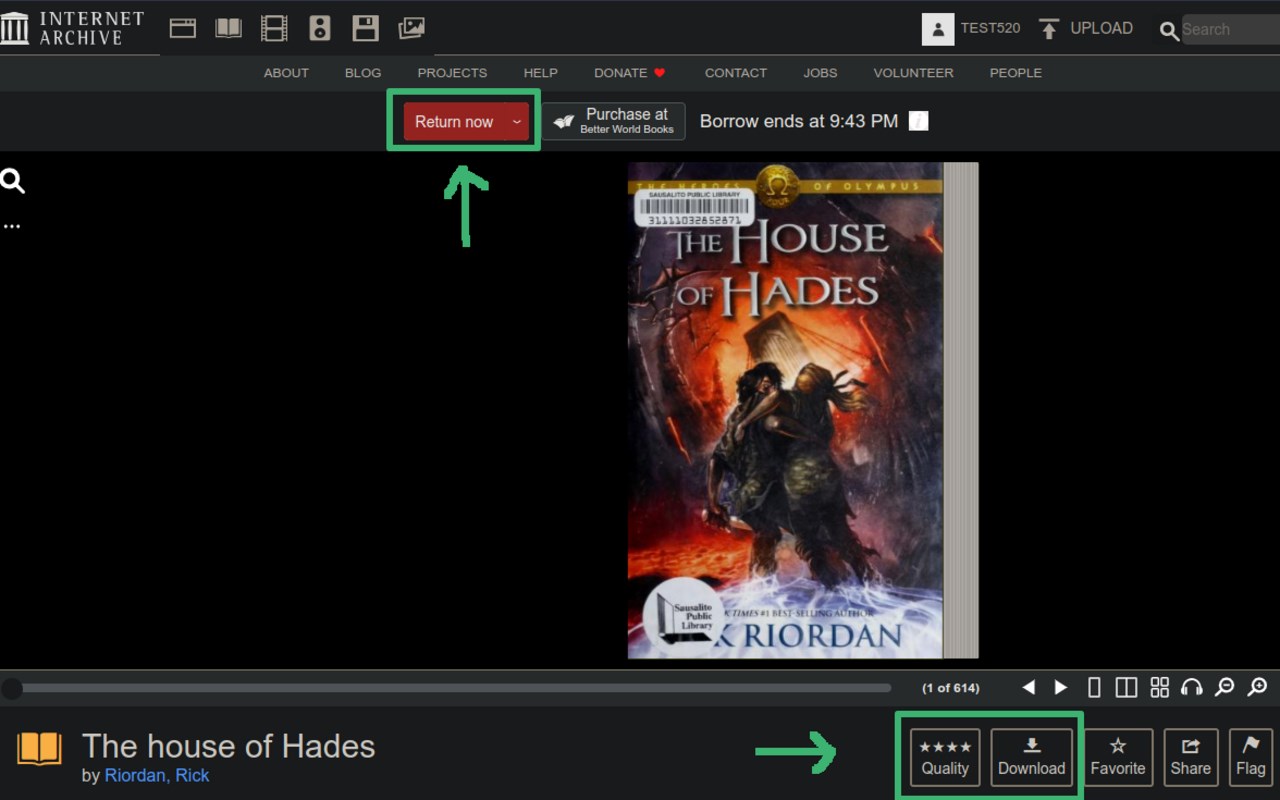Click the title The house of Hades
Viewport: 1280px width, 800px height.
point(228,746)
